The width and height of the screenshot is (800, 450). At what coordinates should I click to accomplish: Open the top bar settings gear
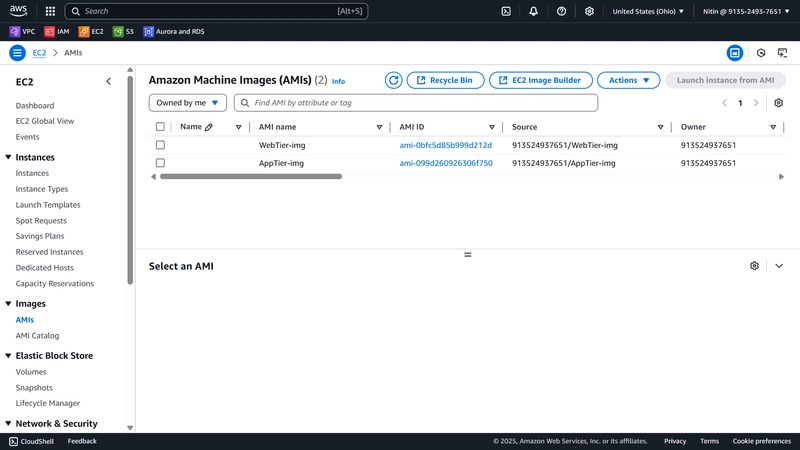589,11
